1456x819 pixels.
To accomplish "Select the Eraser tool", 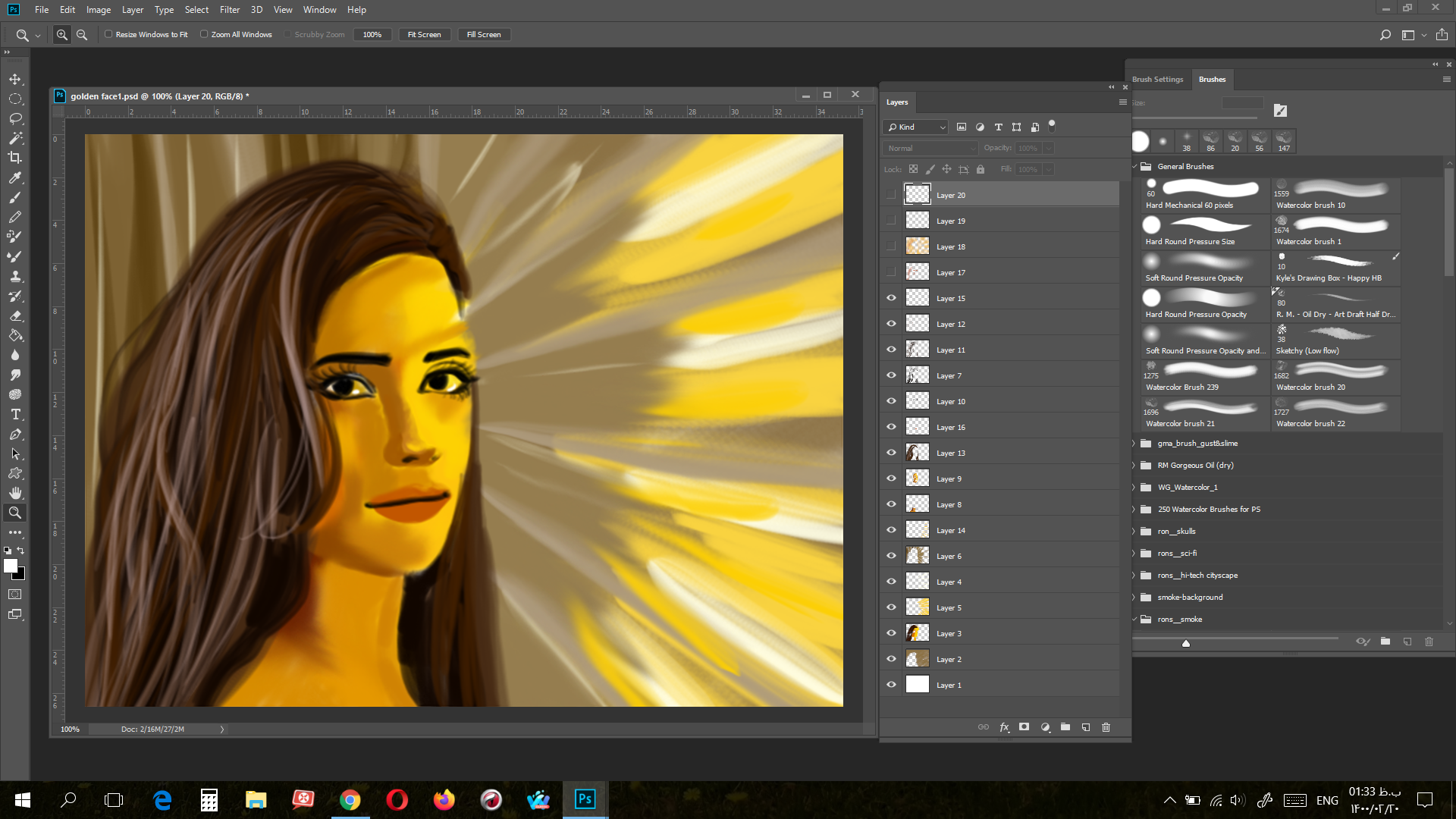I will pos(15,315).
